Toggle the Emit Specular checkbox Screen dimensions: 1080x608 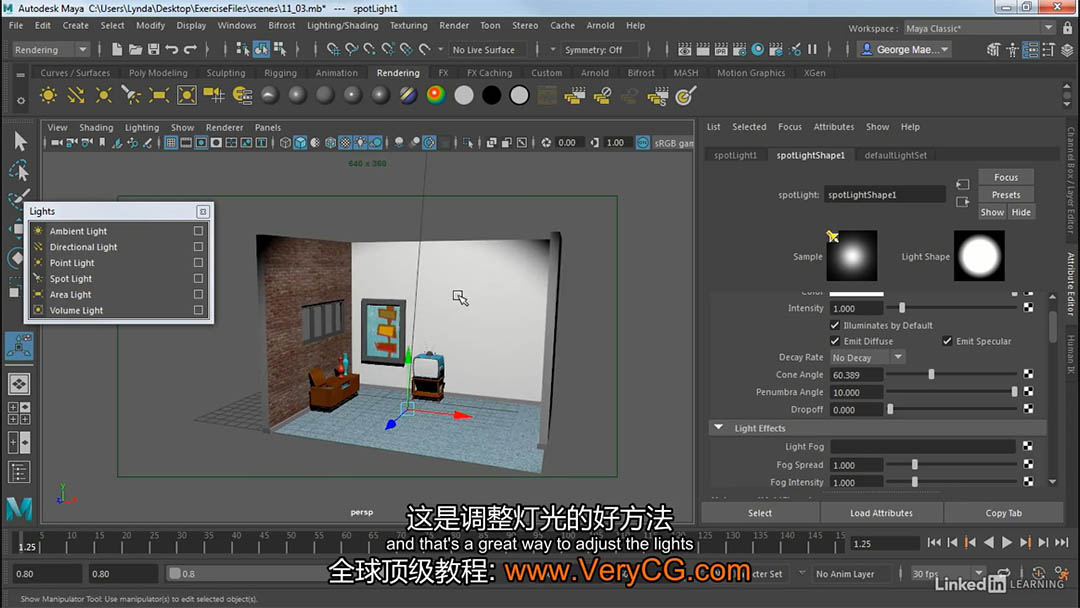pyautogui.click(x=947, y=341)
